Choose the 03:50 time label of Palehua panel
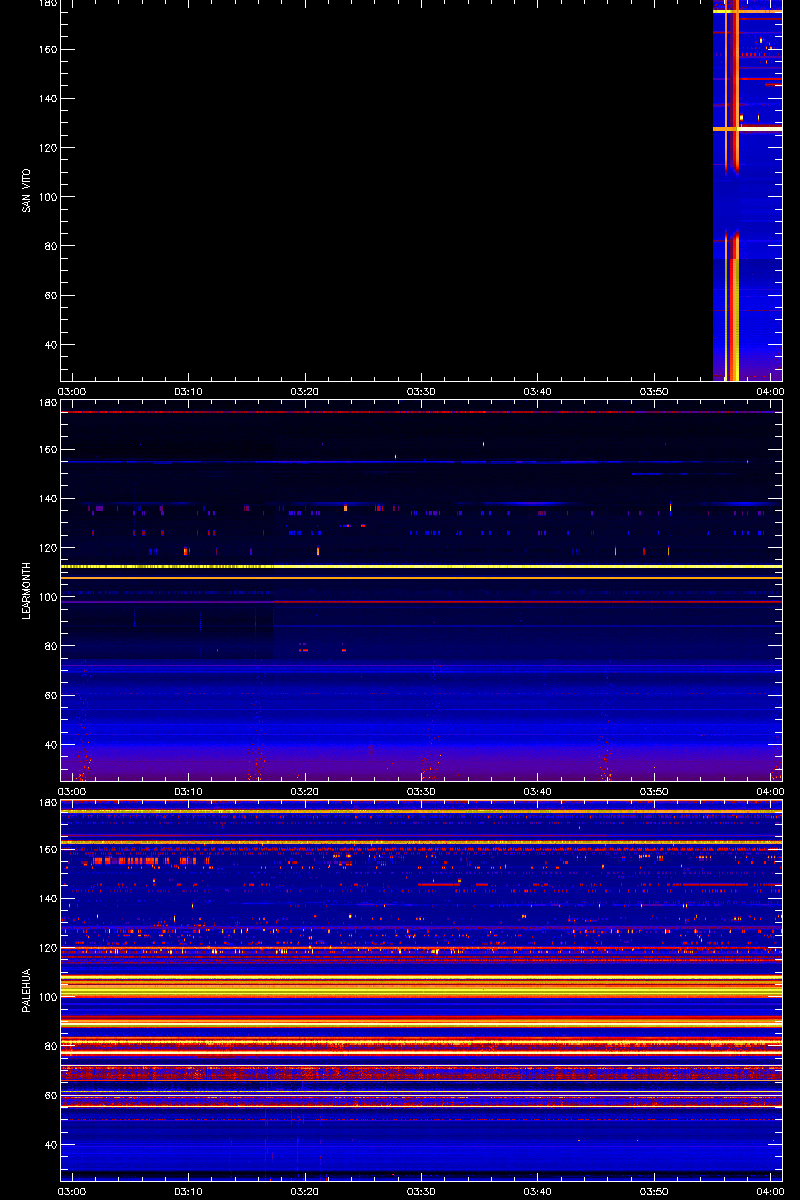This screenshot has height=1200, width=800. tap(654, 1192)
